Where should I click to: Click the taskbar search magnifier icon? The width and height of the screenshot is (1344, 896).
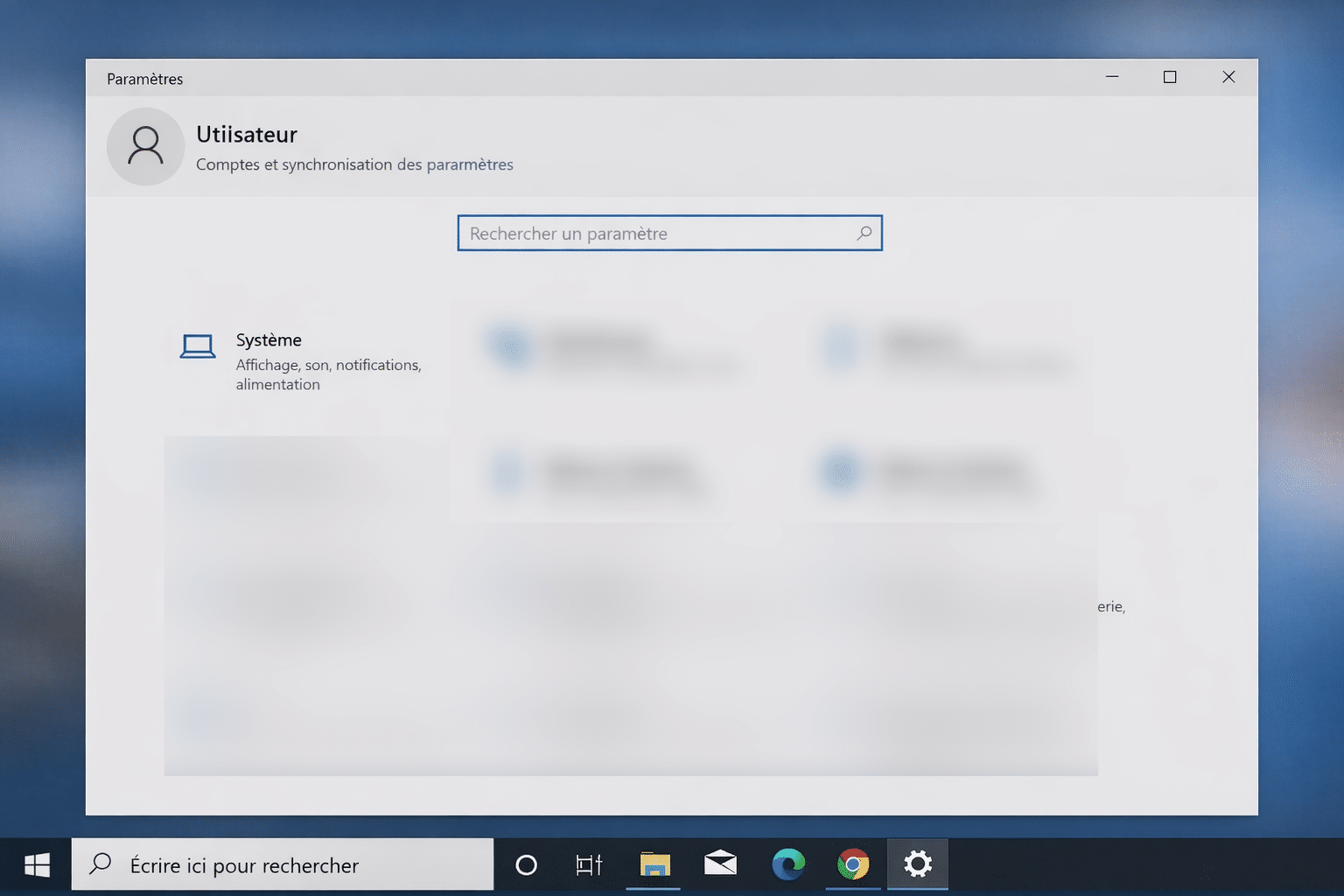(x=101, y=864)
